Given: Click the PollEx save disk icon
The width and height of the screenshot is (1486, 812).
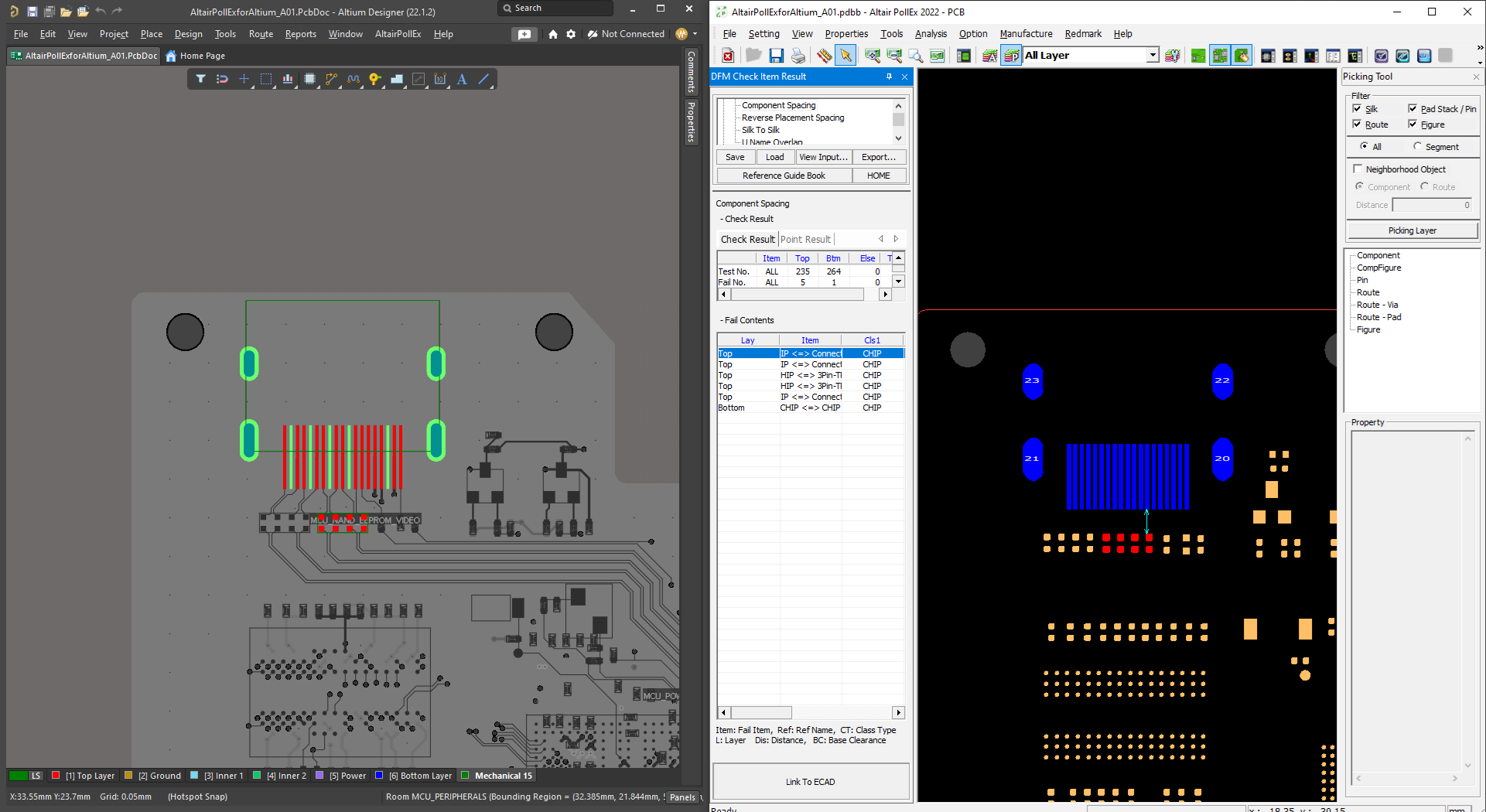Looking at the screenshot, I should pos(776,56).
